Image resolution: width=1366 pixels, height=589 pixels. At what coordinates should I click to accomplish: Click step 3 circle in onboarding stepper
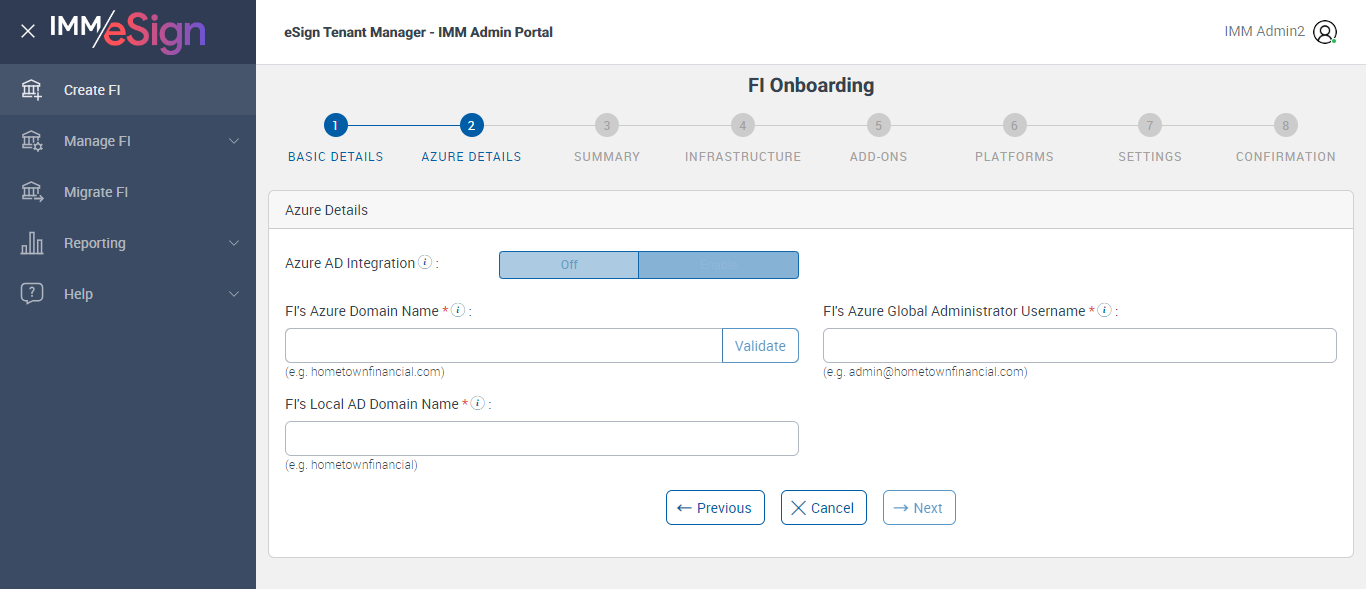point(607,125)
